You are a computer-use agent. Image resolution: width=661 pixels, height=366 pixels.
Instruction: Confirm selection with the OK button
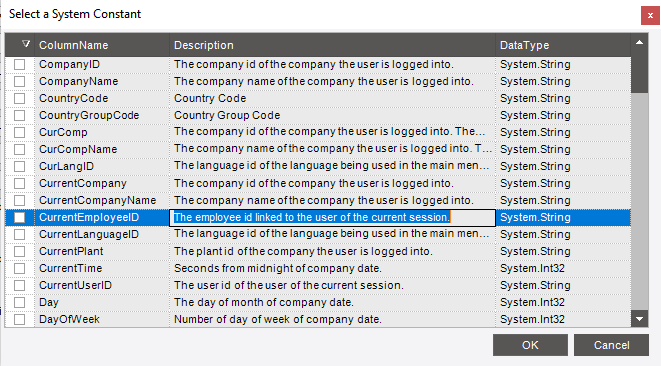(530, 345)
